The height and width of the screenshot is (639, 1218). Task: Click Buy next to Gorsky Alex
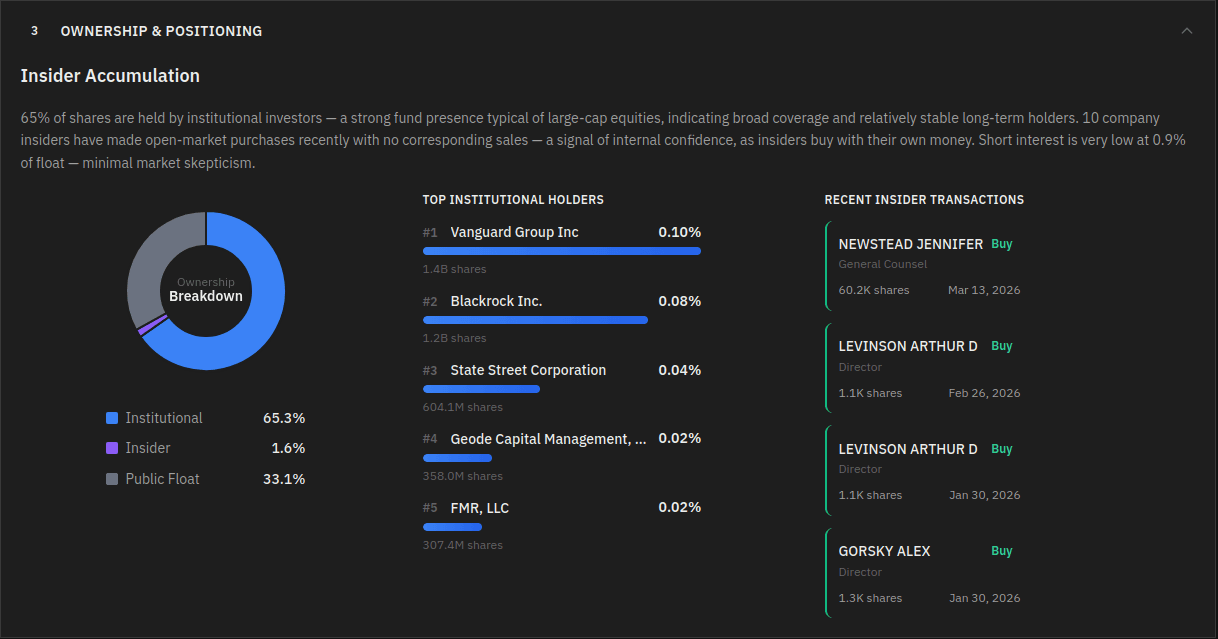(x=1002, y=550)
